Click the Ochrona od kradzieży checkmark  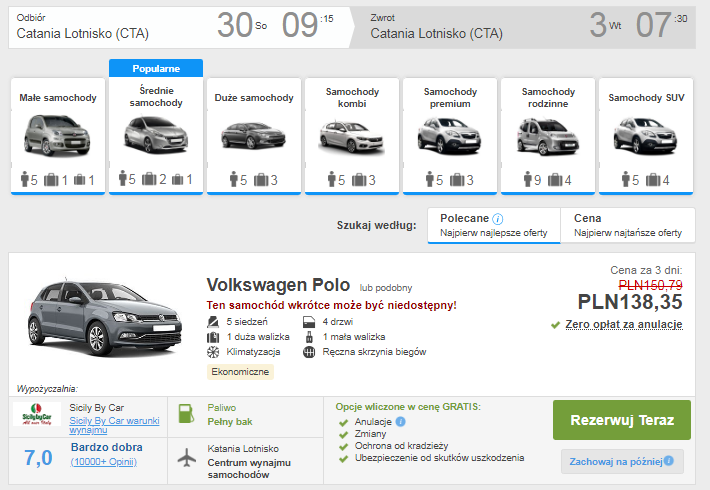343,447
